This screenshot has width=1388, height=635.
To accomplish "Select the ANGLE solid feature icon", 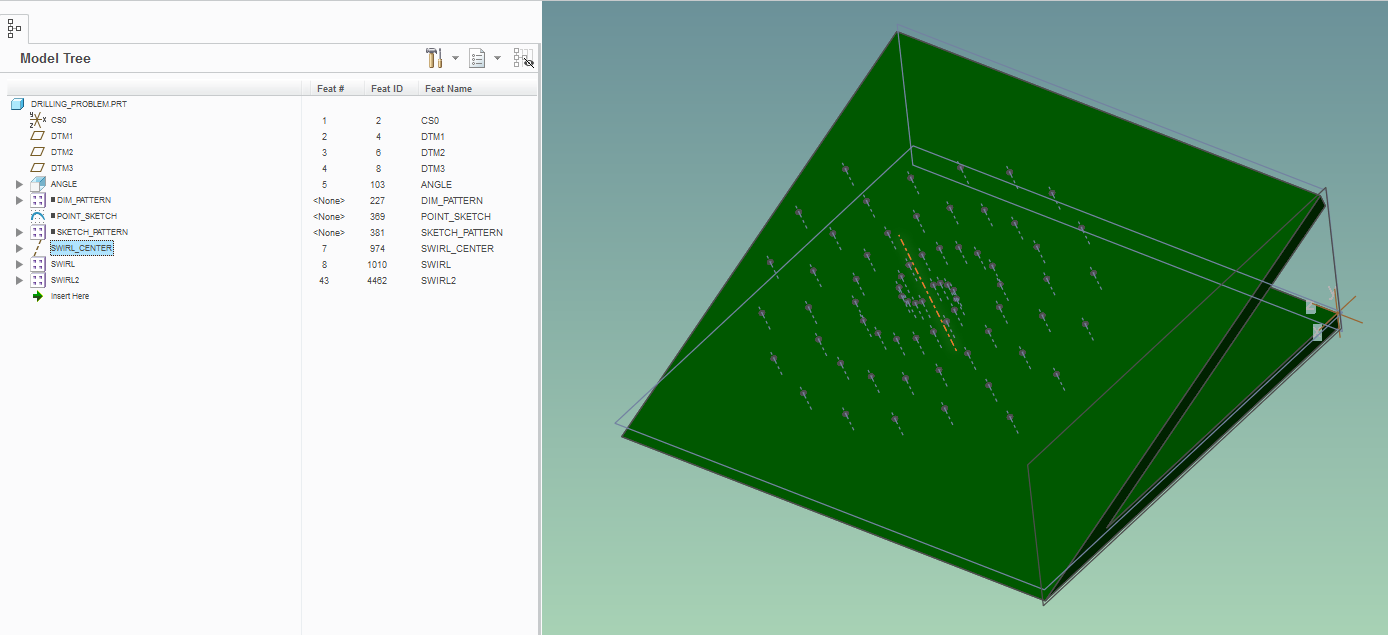I will point(36,184).
